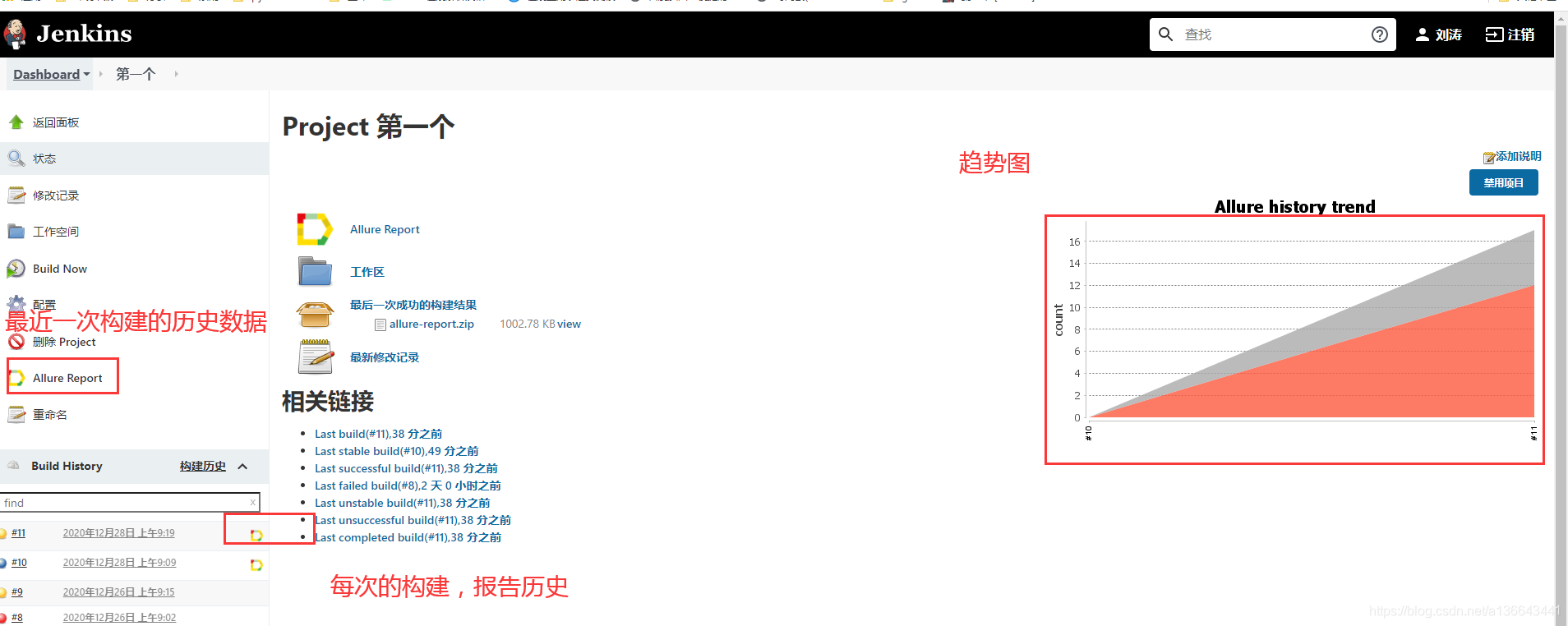
Task: Click the notepad 修改记录 icon
Action: [x=16, y=195]
